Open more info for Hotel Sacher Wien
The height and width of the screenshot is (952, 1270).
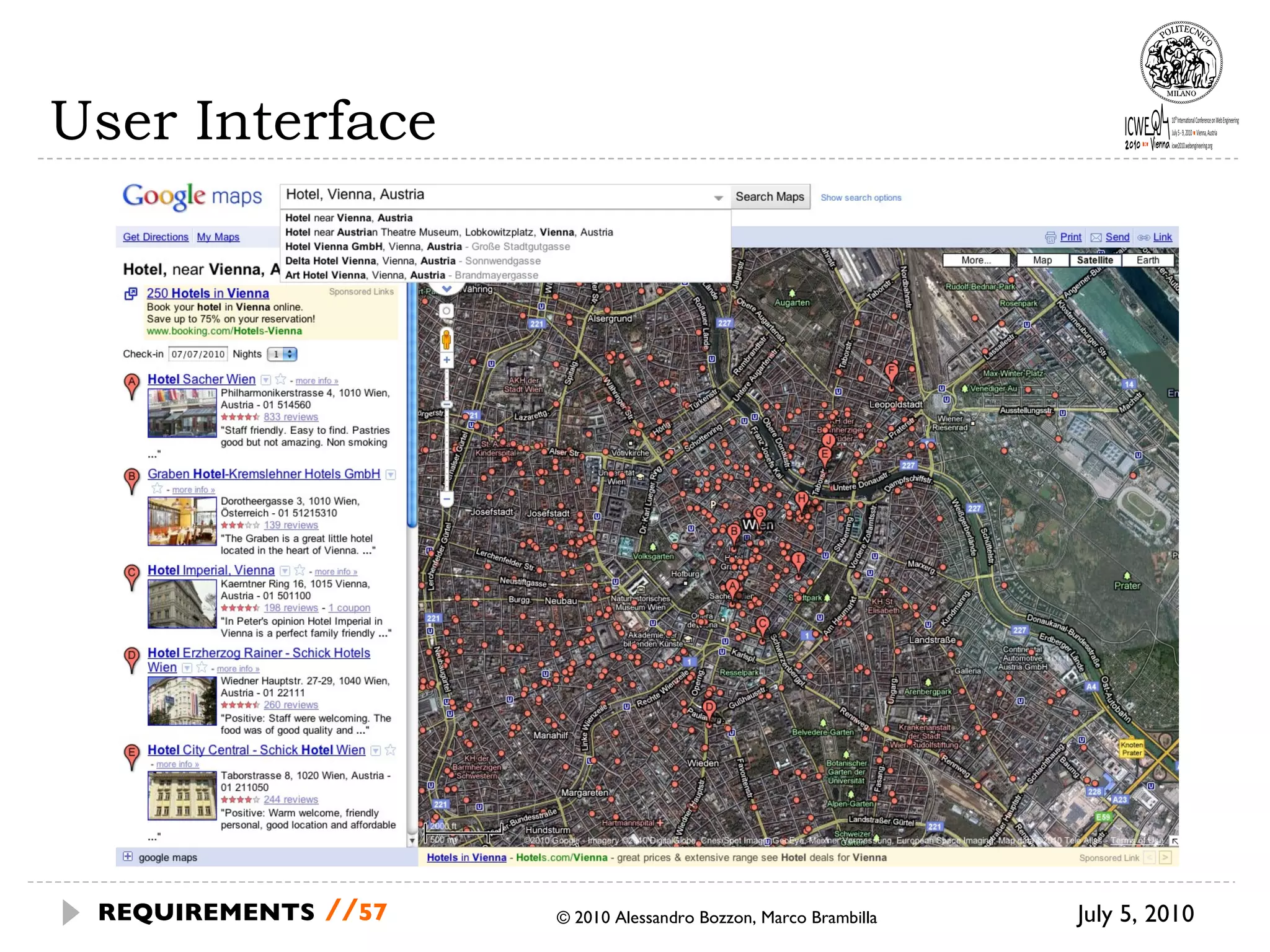point(317,381)
